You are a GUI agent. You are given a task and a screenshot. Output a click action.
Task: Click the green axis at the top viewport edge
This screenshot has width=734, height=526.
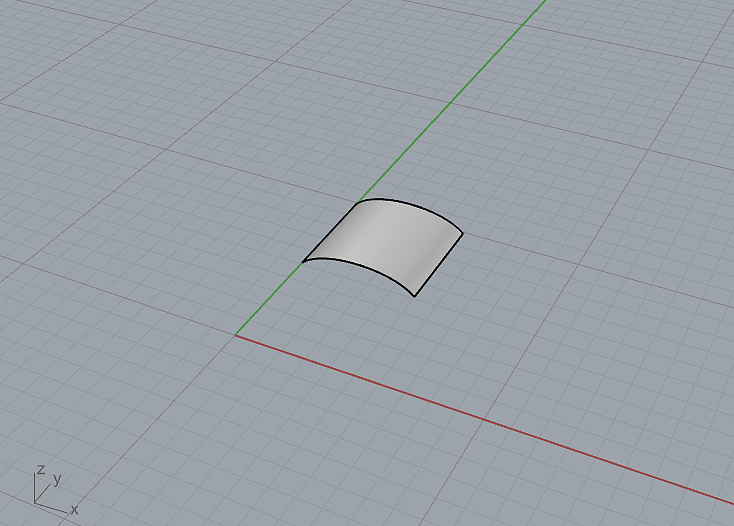click(x=545, y=3)
